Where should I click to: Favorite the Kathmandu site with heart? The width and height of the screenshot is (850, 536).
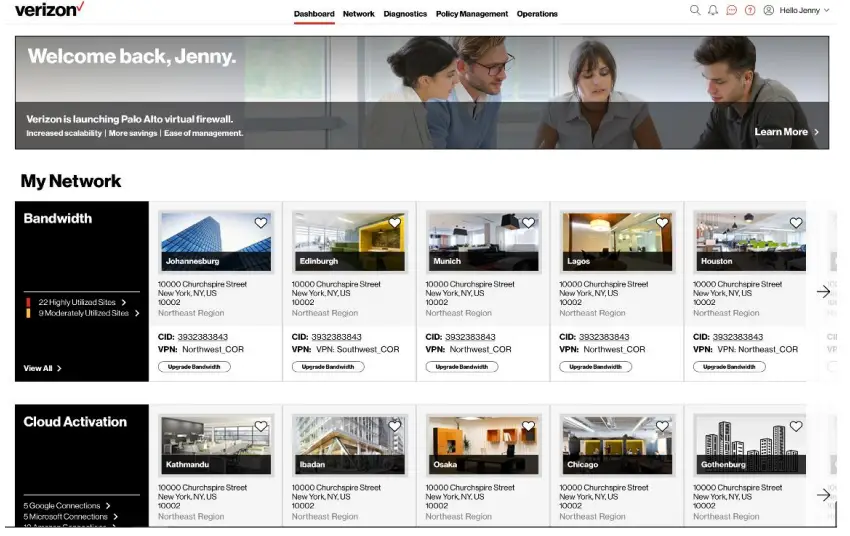coord(261,427)
